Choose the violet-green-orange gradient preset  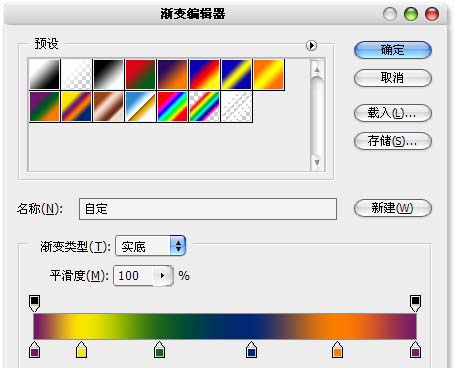pyautogui.click(x=44, y=107)
